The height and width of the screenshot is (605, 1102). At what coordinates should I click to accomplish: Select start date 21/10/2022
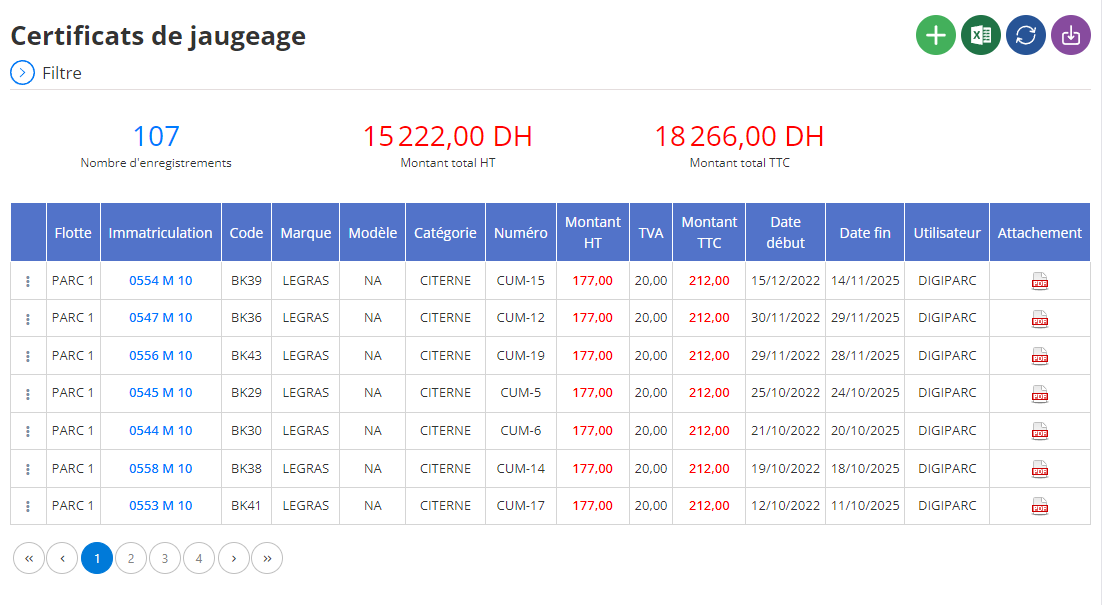click(x=785, y=431)
